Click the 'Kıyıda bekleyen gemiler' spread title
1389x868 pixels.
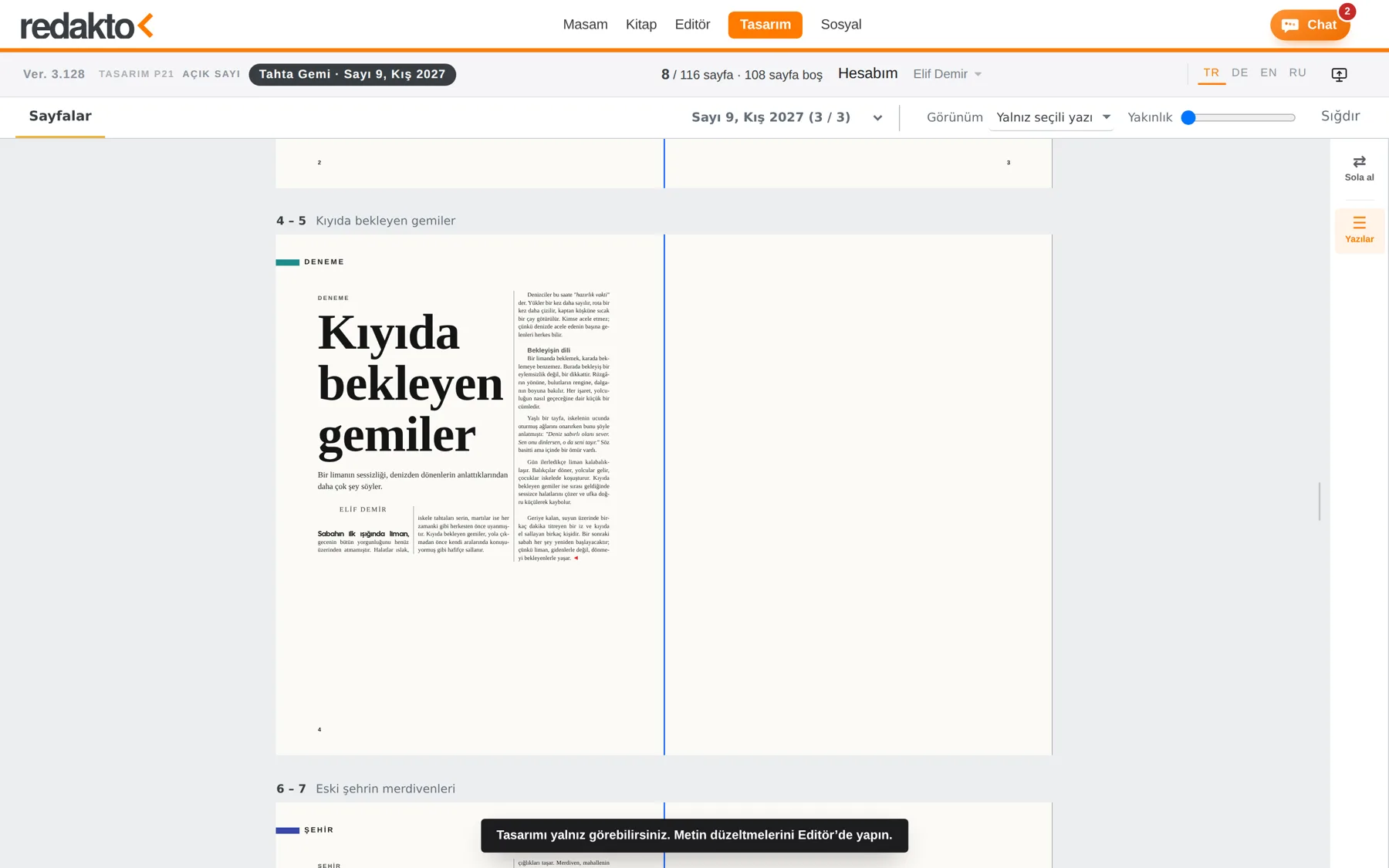point(385,221)
